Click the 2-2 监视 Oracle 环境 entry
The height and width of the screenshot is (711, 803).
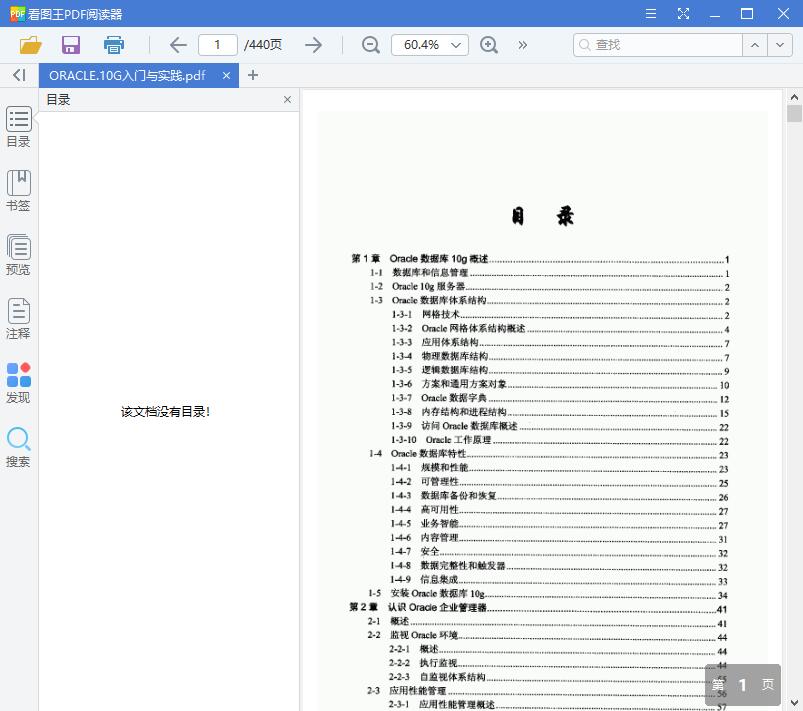[547, 636]
